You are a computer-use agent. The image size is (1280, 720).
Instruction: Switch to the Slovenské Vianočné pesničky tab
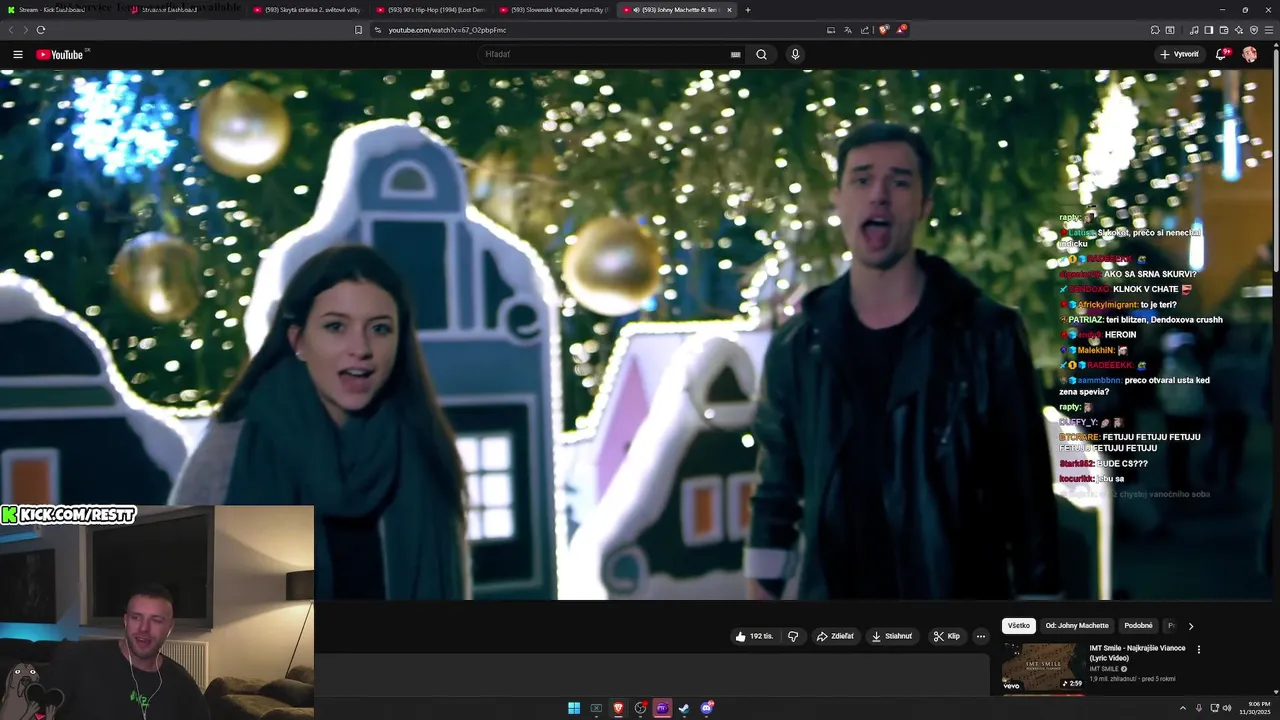tap(554, 10)
